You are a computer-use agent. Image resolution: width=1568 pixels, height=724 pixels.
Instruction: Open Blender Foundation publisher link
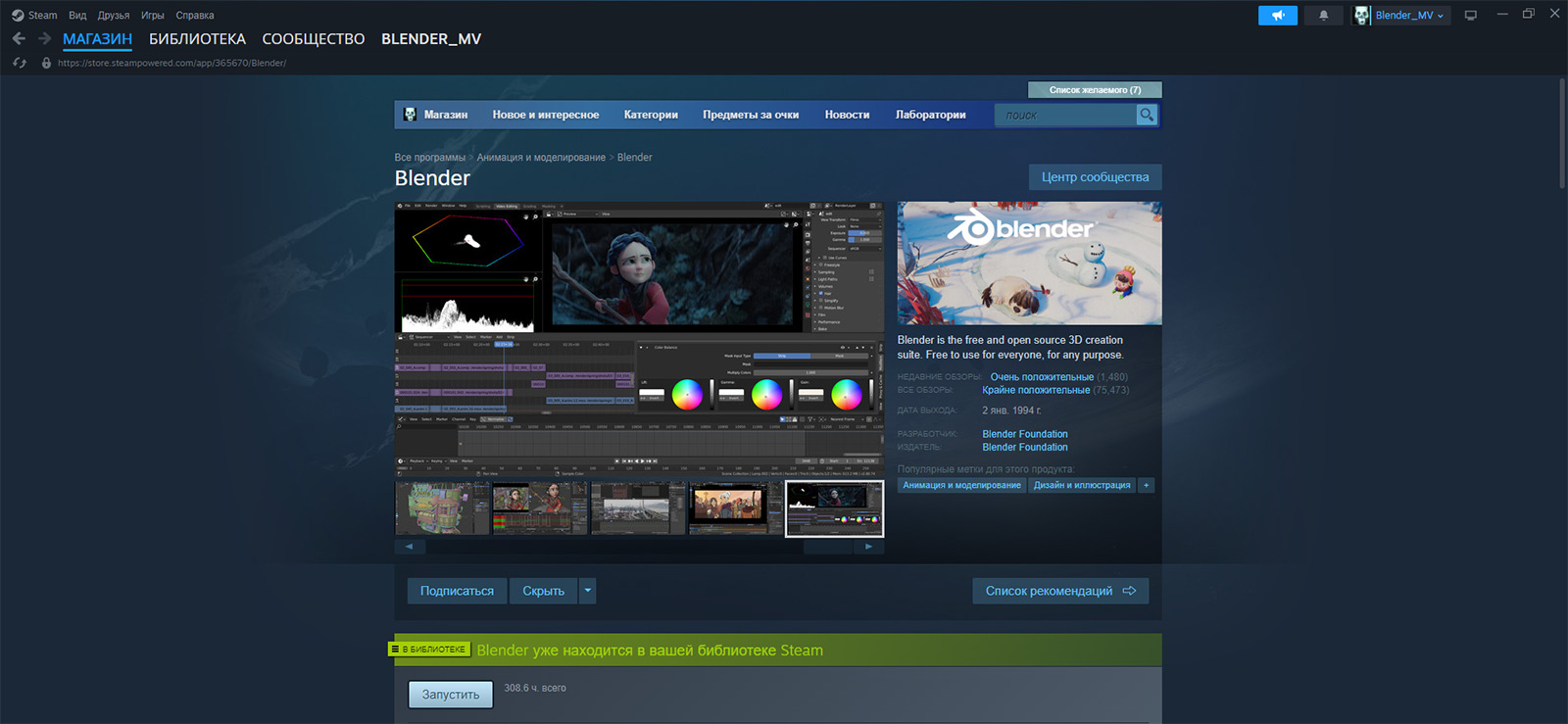1025,447
